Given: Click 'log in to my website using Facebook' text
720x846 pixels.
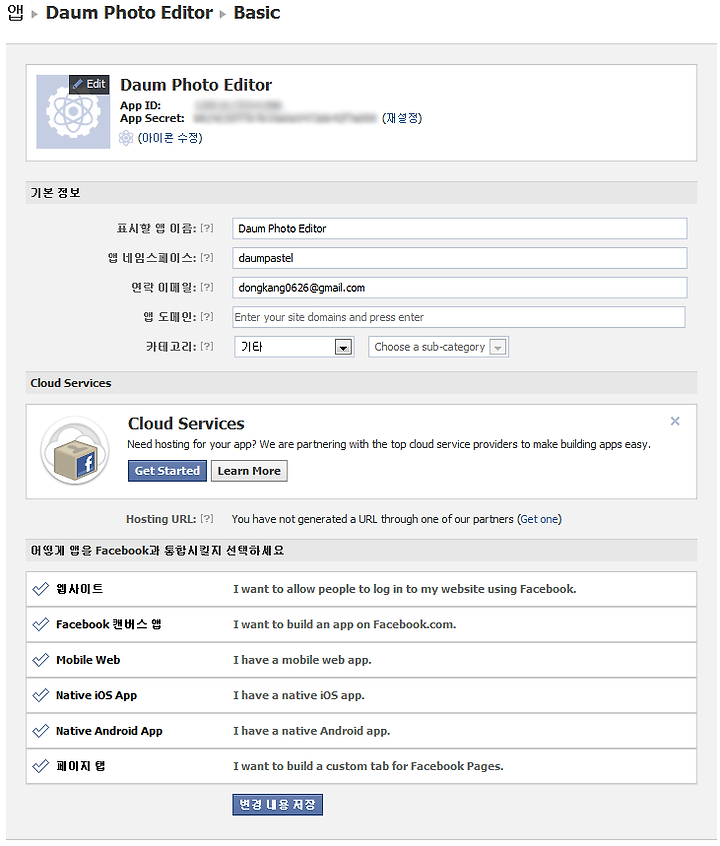Looking at the screenshot, I should coord(474,589).
